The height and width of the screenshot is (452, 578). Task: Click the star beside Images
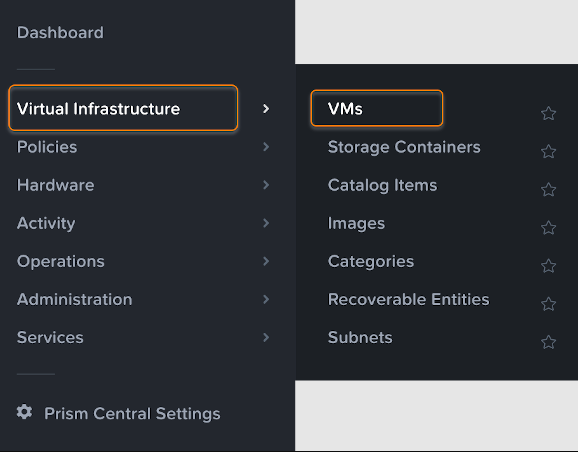click(549, 227)
